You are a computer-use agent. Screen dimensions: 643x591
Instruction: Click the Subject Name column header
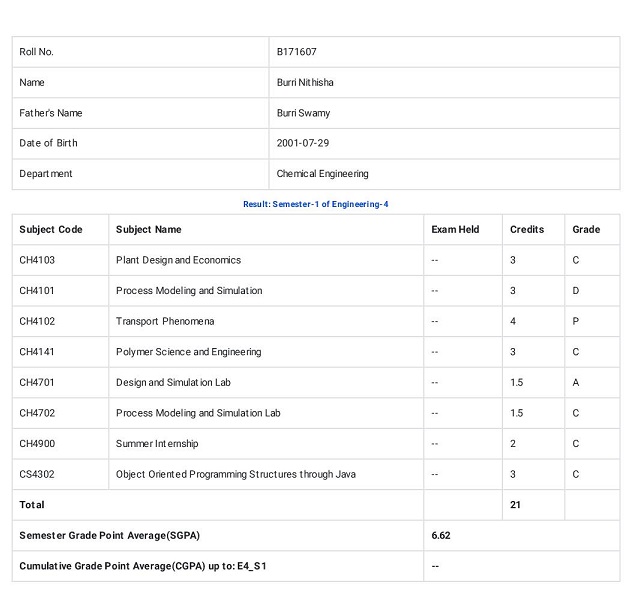pos(148,229)
